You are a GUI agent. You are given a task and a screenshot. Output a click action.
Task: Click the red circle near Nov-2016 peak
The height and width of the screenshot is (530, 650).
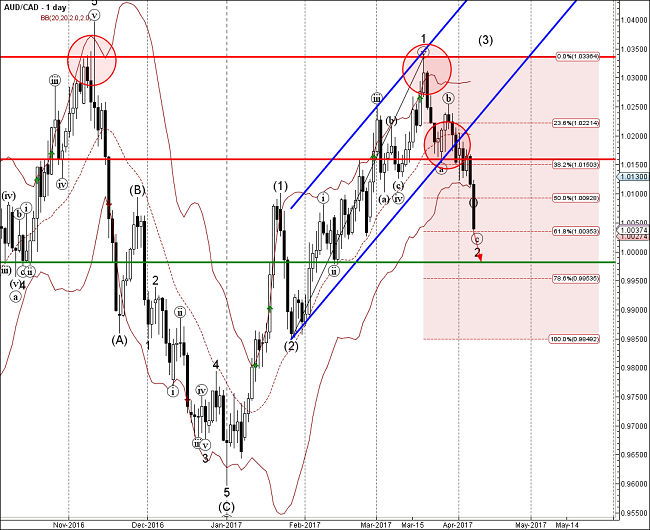tap(92, 58)
